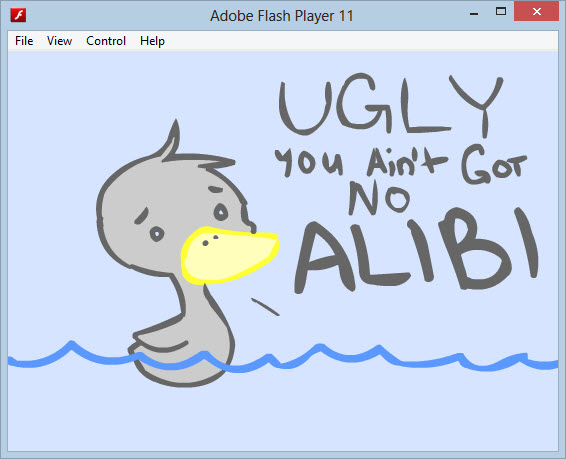
Task: Click the blue water wave line
Action: tap(283, 357)
